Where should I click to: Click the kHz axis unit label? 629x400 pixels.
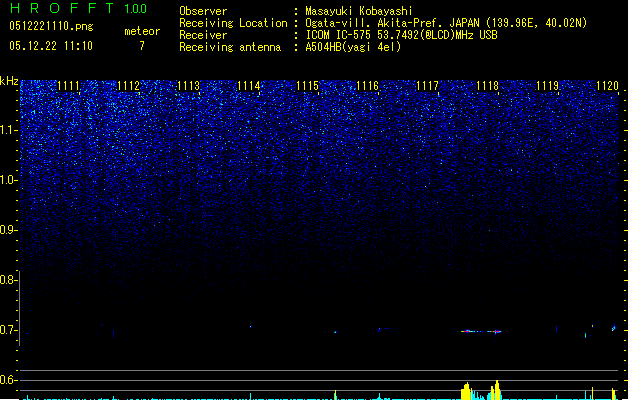pyautogui.click(x=9, y=81)
